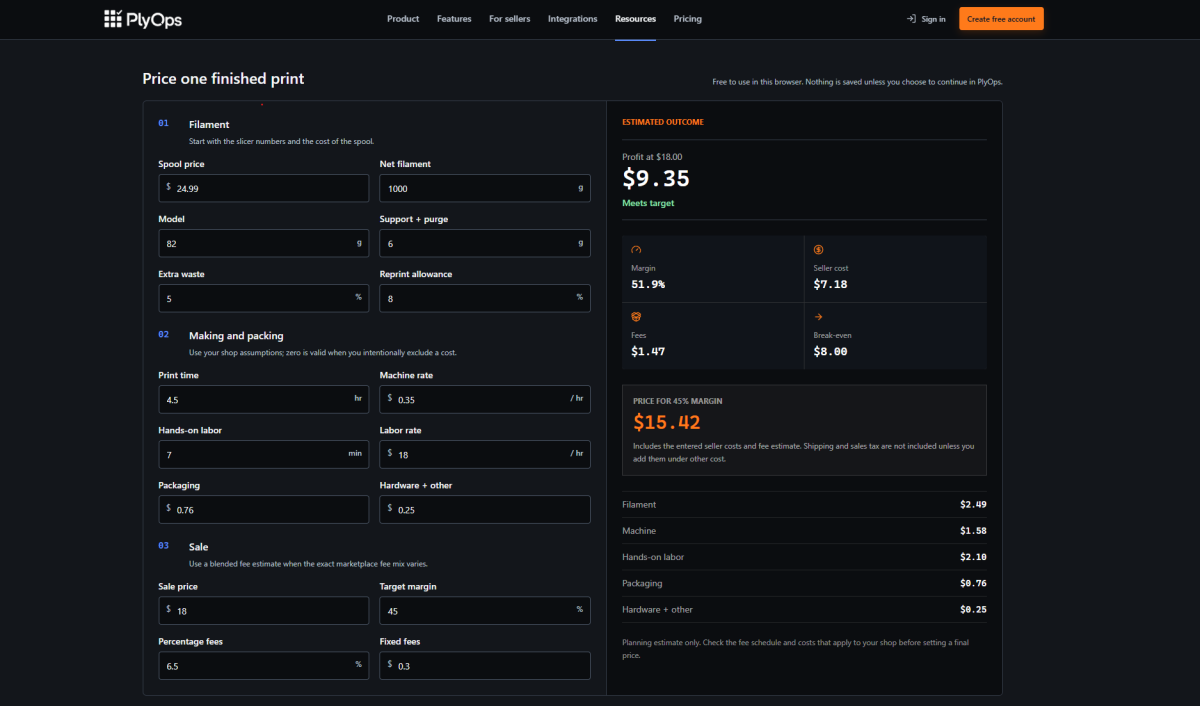The image size is (1200, 706).
Task: Select the Packaging cost field
Action: click(263, 509)
